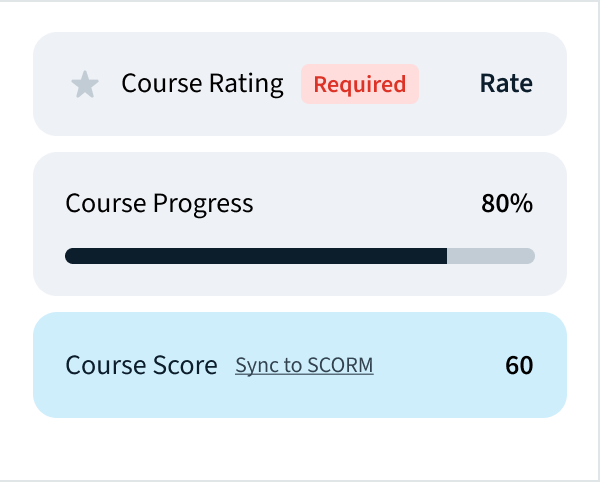The height and width of the screenshot is (482, 600).
Task: Click the far right end of the progress bar
Action: (x=530, y=256)
